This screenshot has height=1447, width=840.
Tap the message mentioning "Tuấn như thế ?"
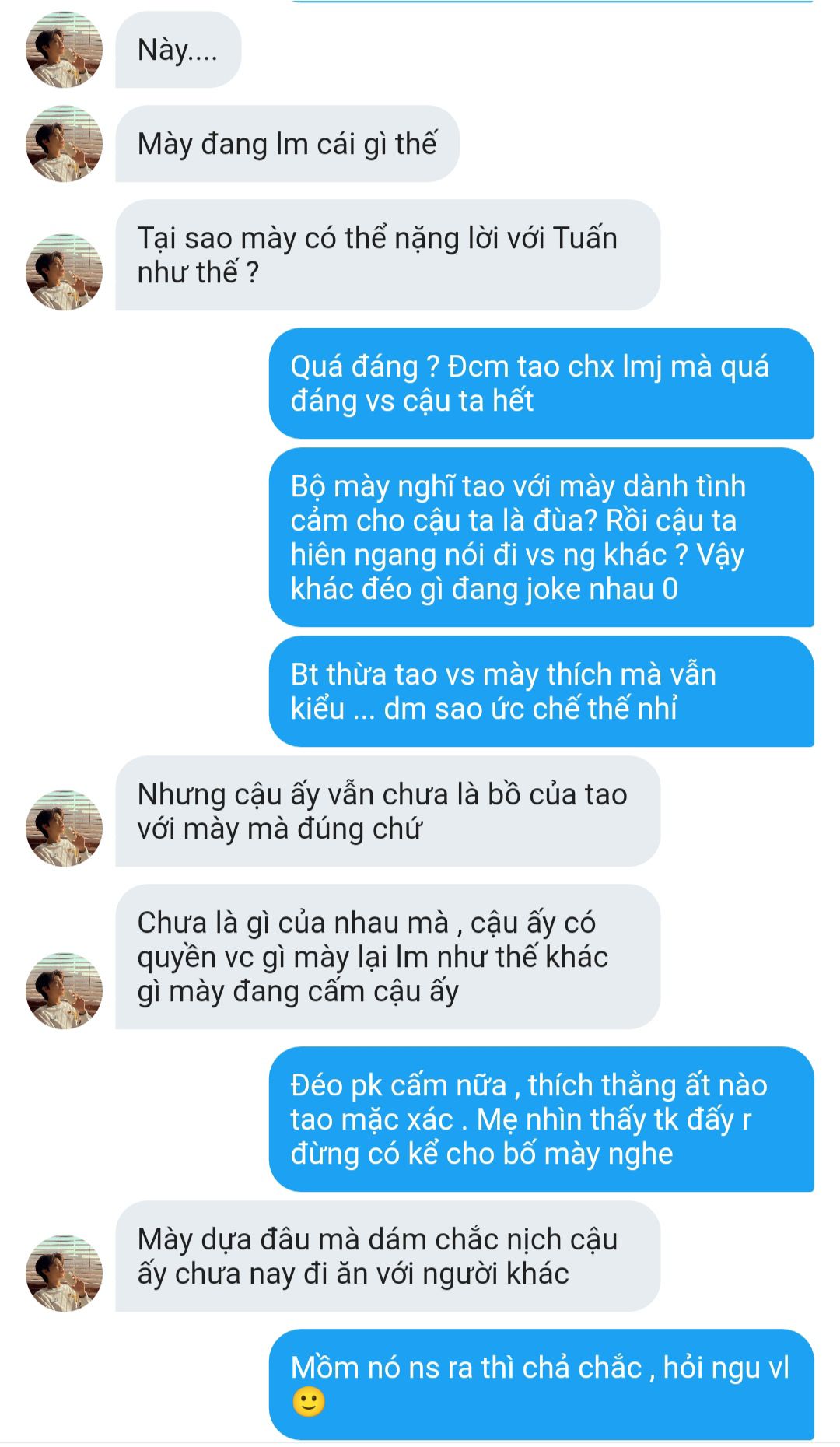(387, 255)
